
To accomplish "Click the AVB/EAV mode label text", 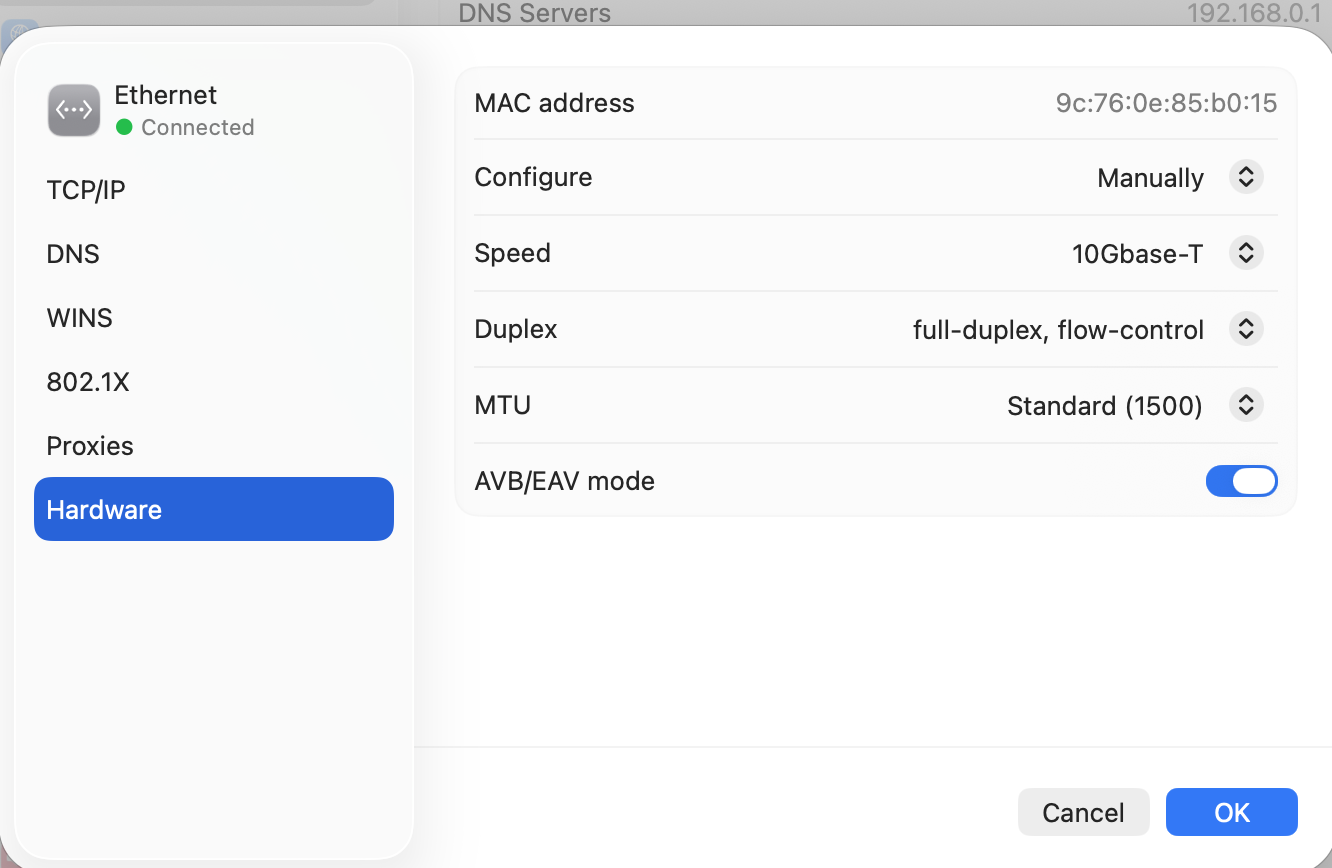I will coord(564,481).
